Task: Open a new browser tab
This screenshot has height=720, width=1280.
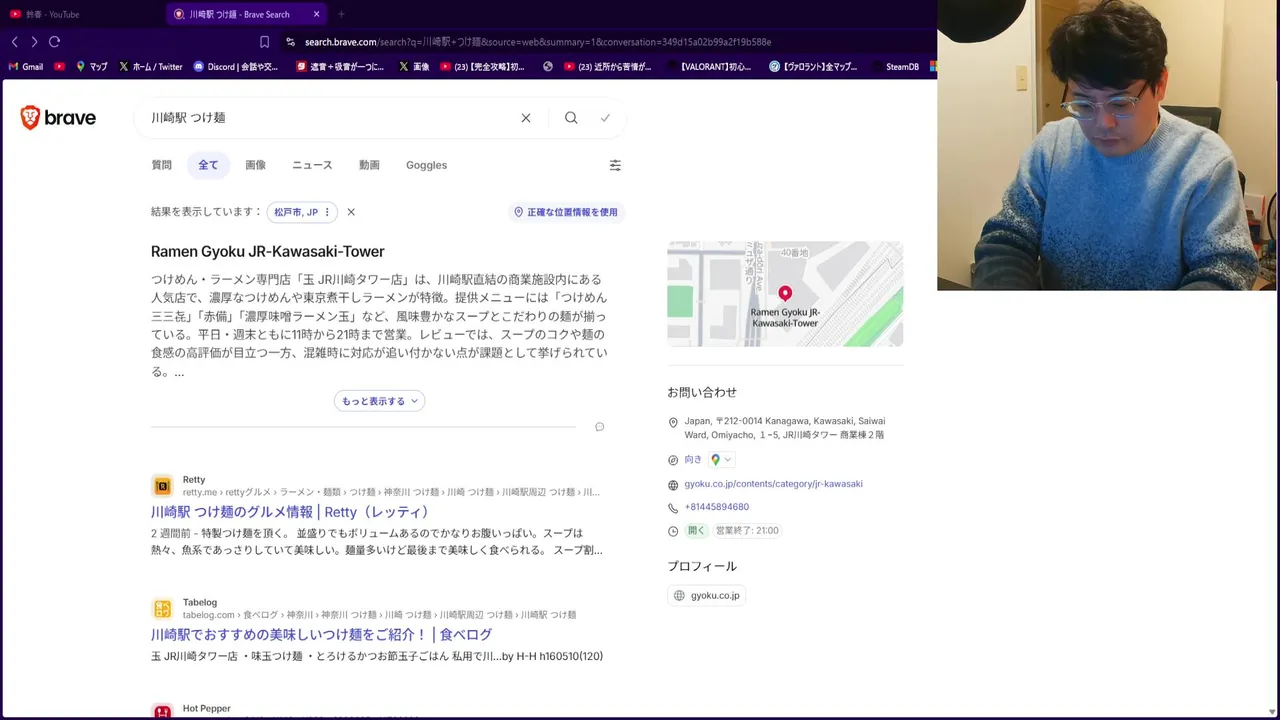Action: click(x=341, y=14)
